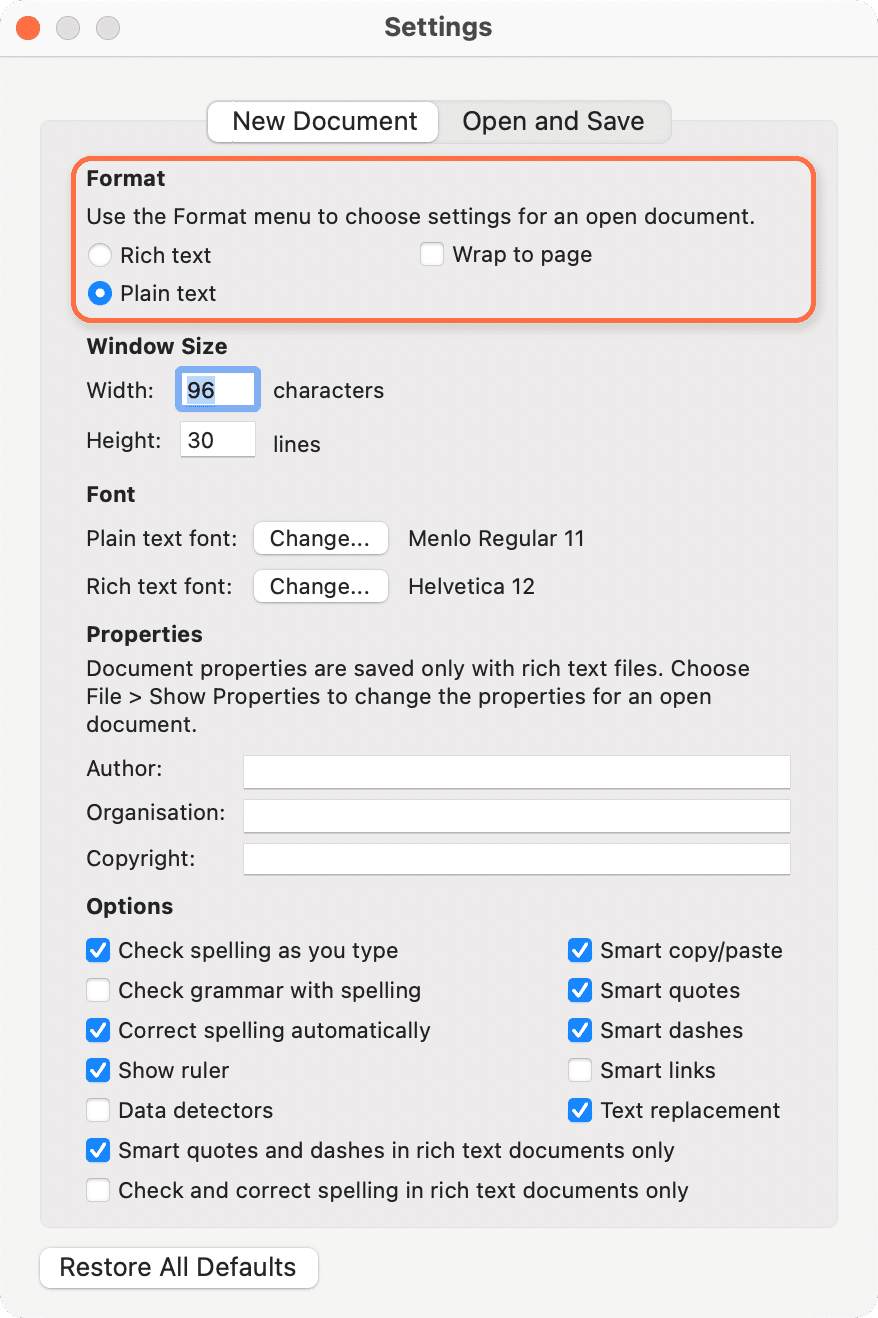The height and width of the screenshot is (1318, 878).
Task: Enable the Smart links option
Action: [580, 1070]
